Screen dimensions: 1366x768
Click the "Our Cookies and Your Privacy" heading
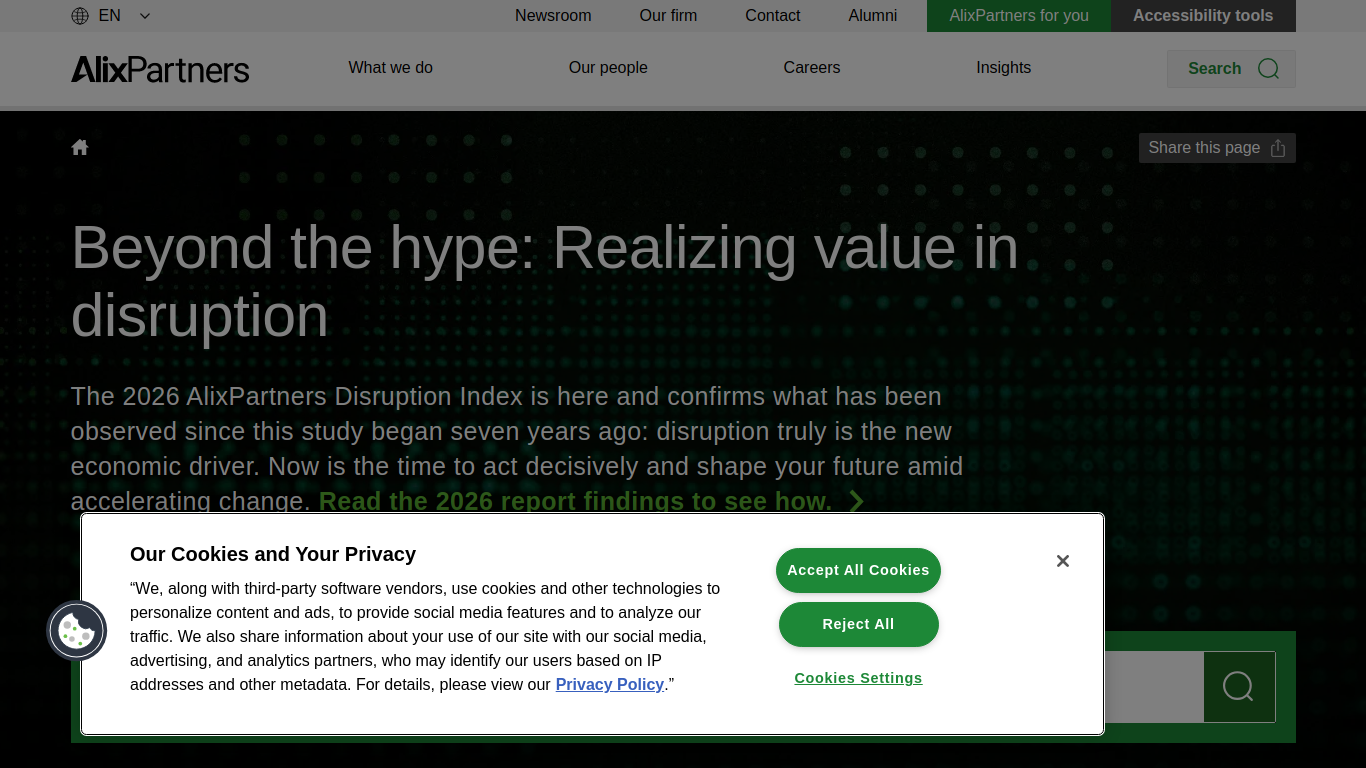pos(273,554)
